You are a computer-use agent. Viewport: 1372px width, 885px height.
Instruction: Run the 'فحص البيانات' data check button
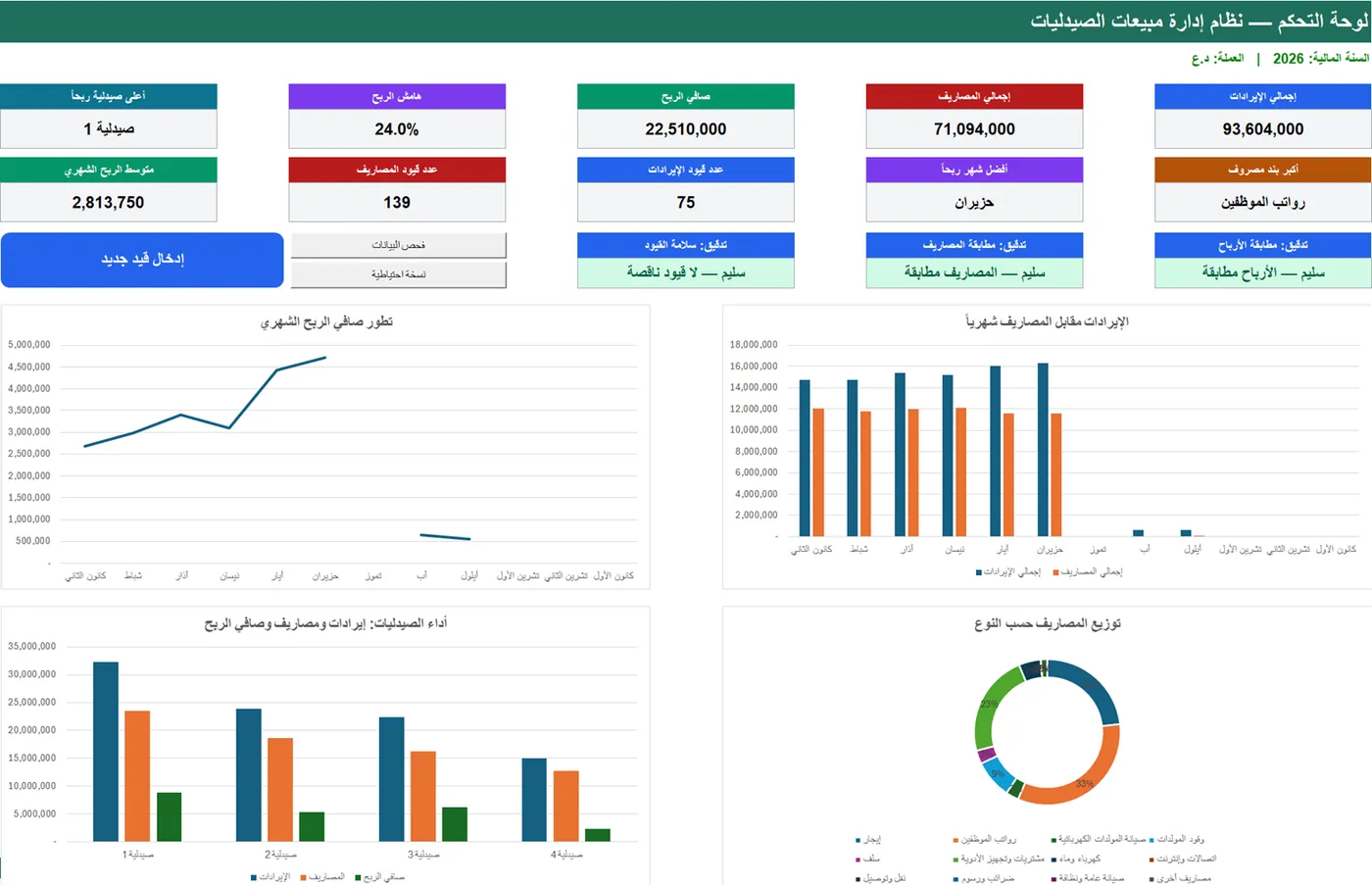pyautogui.click(x=399, y=245)
